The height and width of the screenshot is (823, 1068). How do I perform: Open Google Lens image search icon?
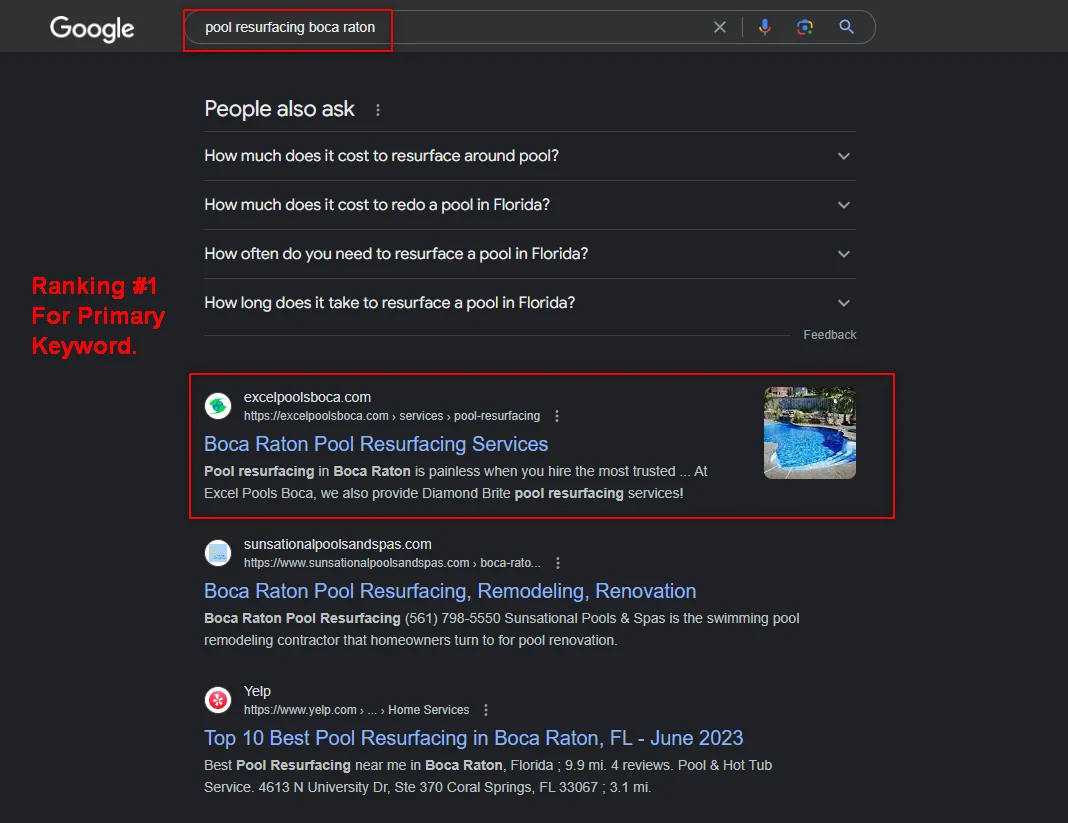point(805,27)
